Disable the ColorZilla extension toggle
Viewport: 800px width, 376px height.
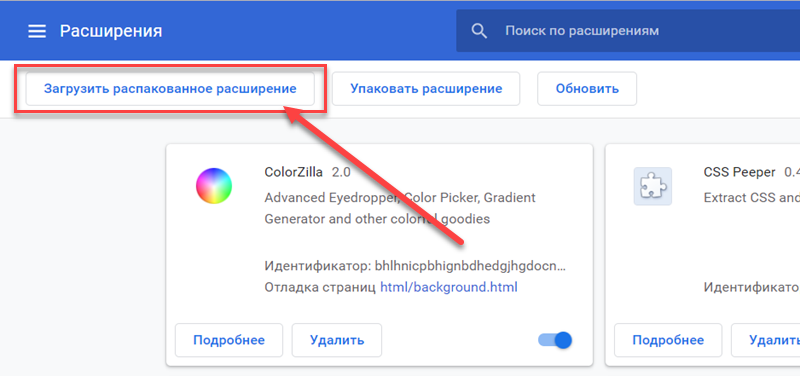[x=555, y=340]
